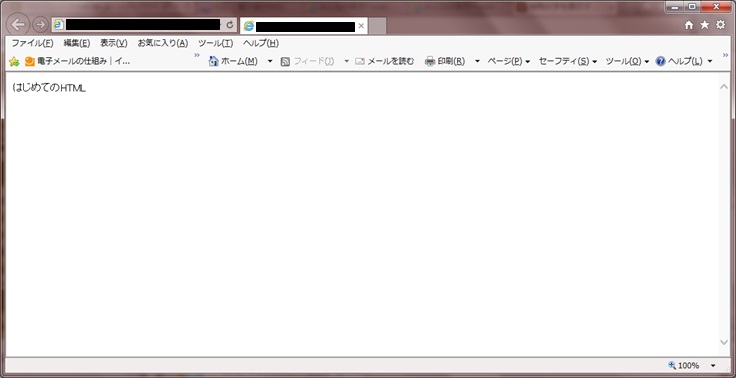This screenshot has height=378, width=736.
Task: Expand the dropdown arrow next to フィード(J)
Action: [x=346, y=61]
